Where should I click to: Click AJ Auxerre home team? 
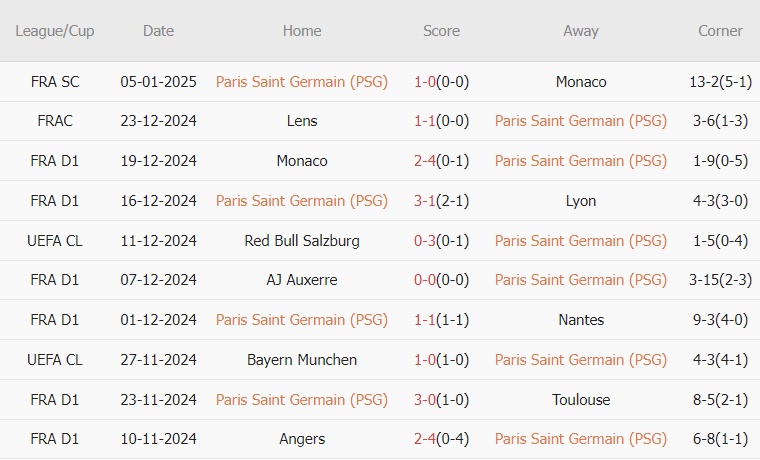(x=302, y=281)
